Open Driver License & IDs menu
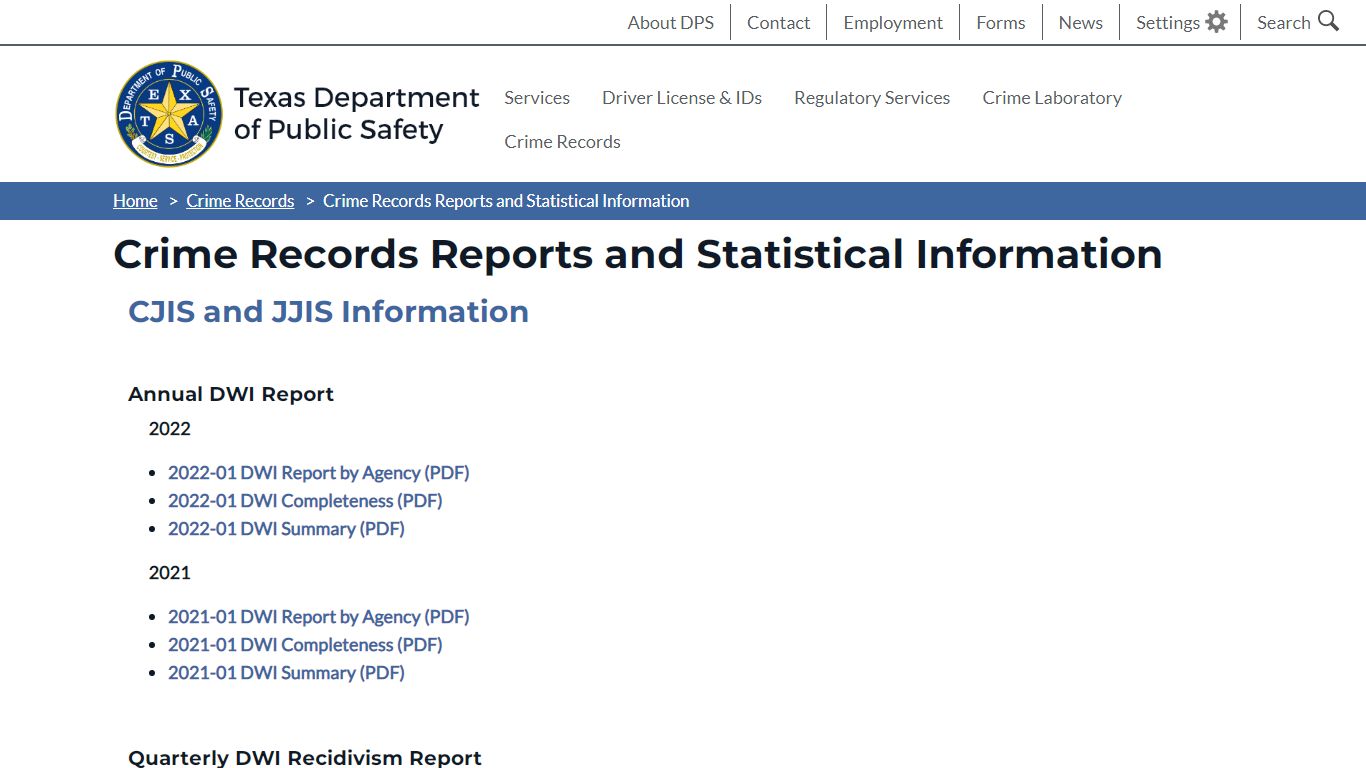1366x768 pixels. pyautogui.click(x=682, y=97)
